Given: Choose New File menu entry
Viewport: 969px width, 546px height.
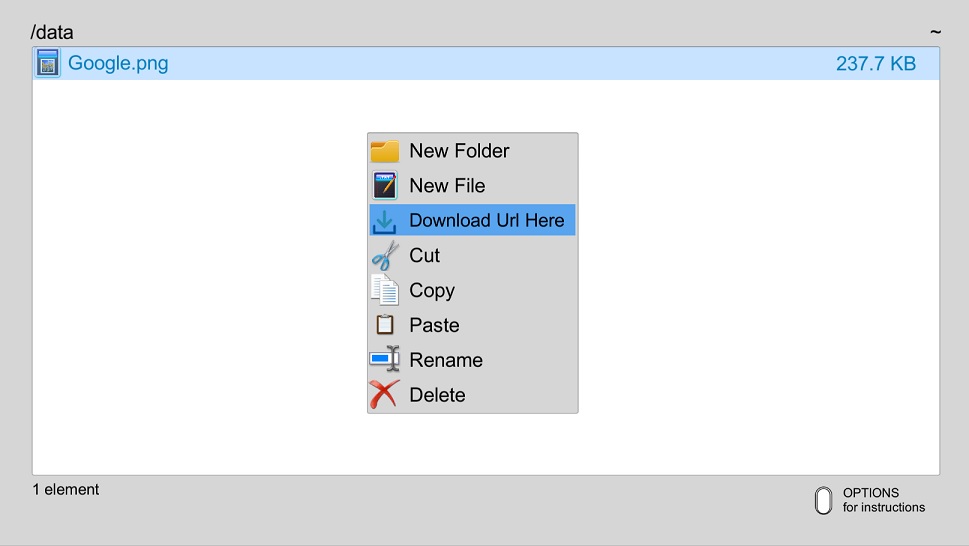Looking at the screenshot, I should [x=473, y=185].
